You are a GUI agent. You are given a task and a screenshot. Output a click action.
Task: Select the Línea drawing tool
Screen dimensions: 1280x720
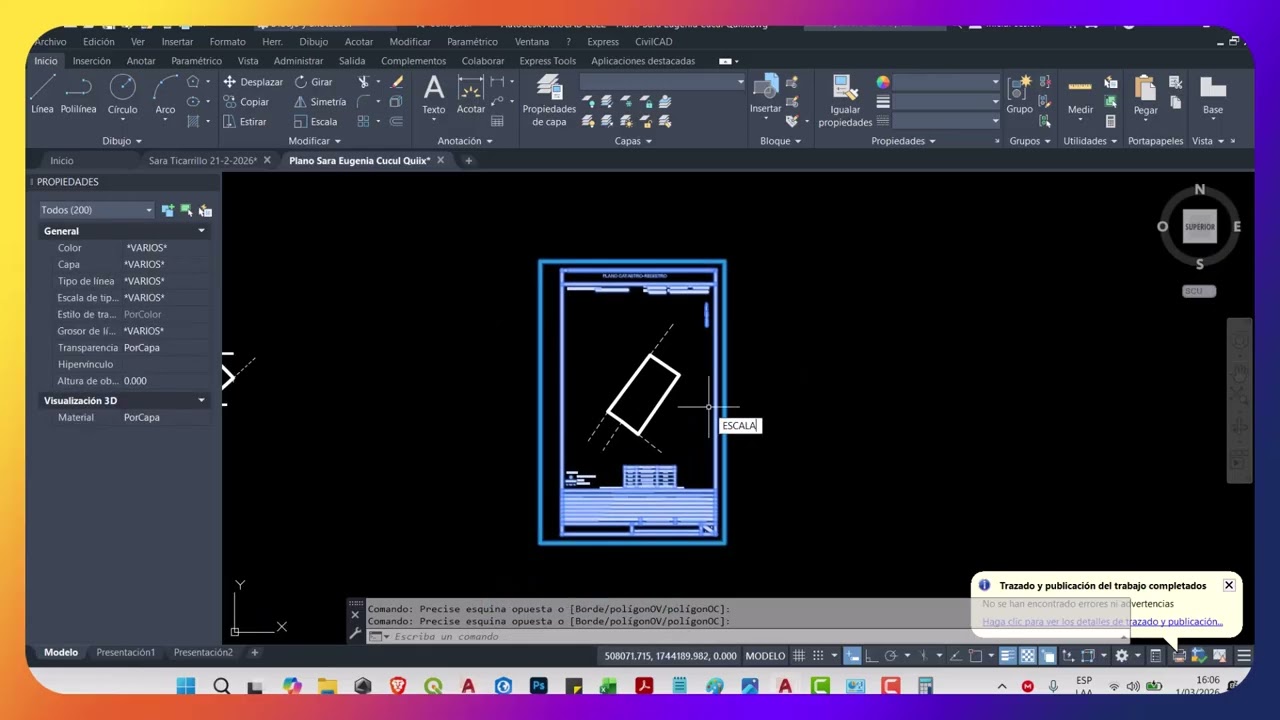pyautogui.click(x=42, y=96)
